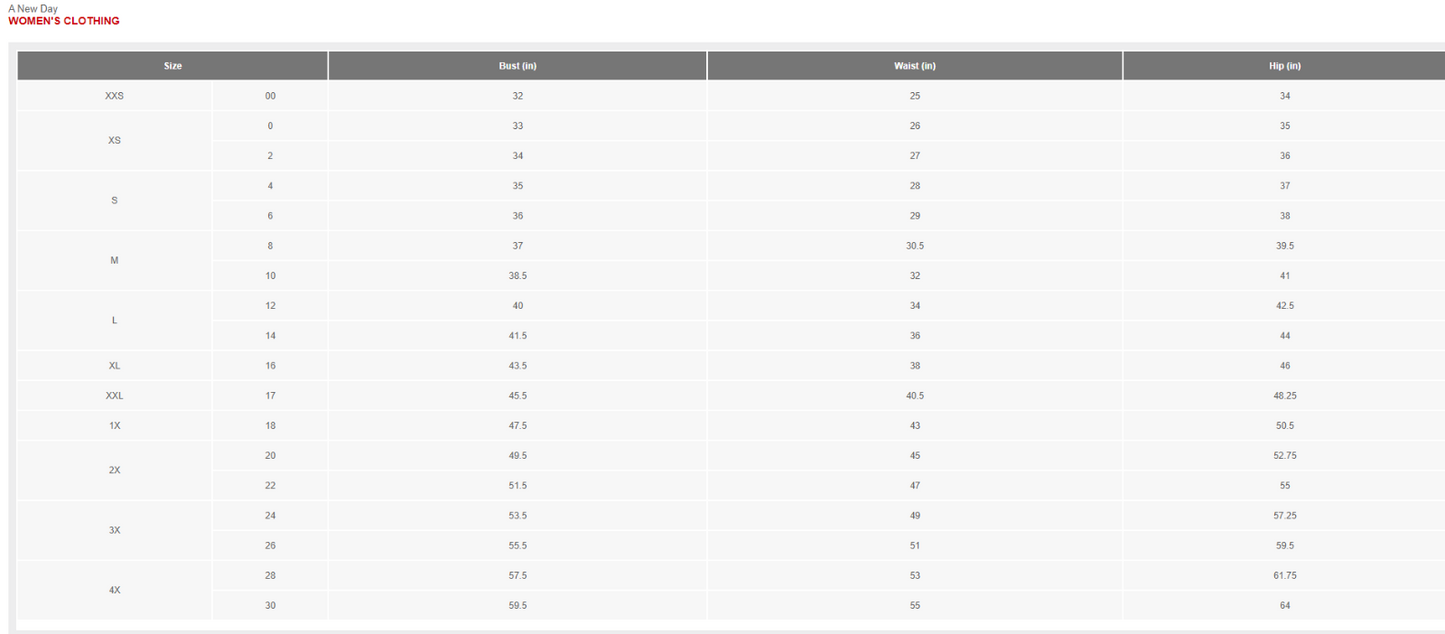Click the A New Day brand label
This screenshot has height=634, width=1445.
(x=33, y=9)
